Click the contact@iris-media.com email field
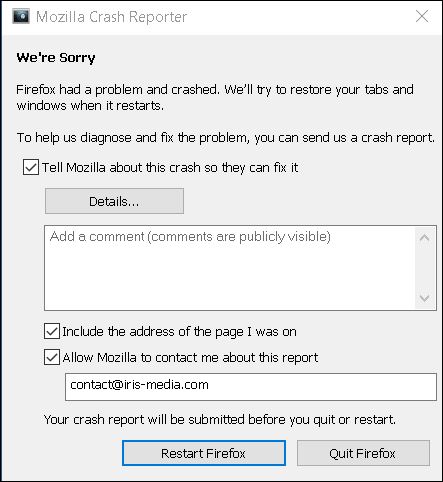Viewport: 443px width, 482px height. pos(251,387)
